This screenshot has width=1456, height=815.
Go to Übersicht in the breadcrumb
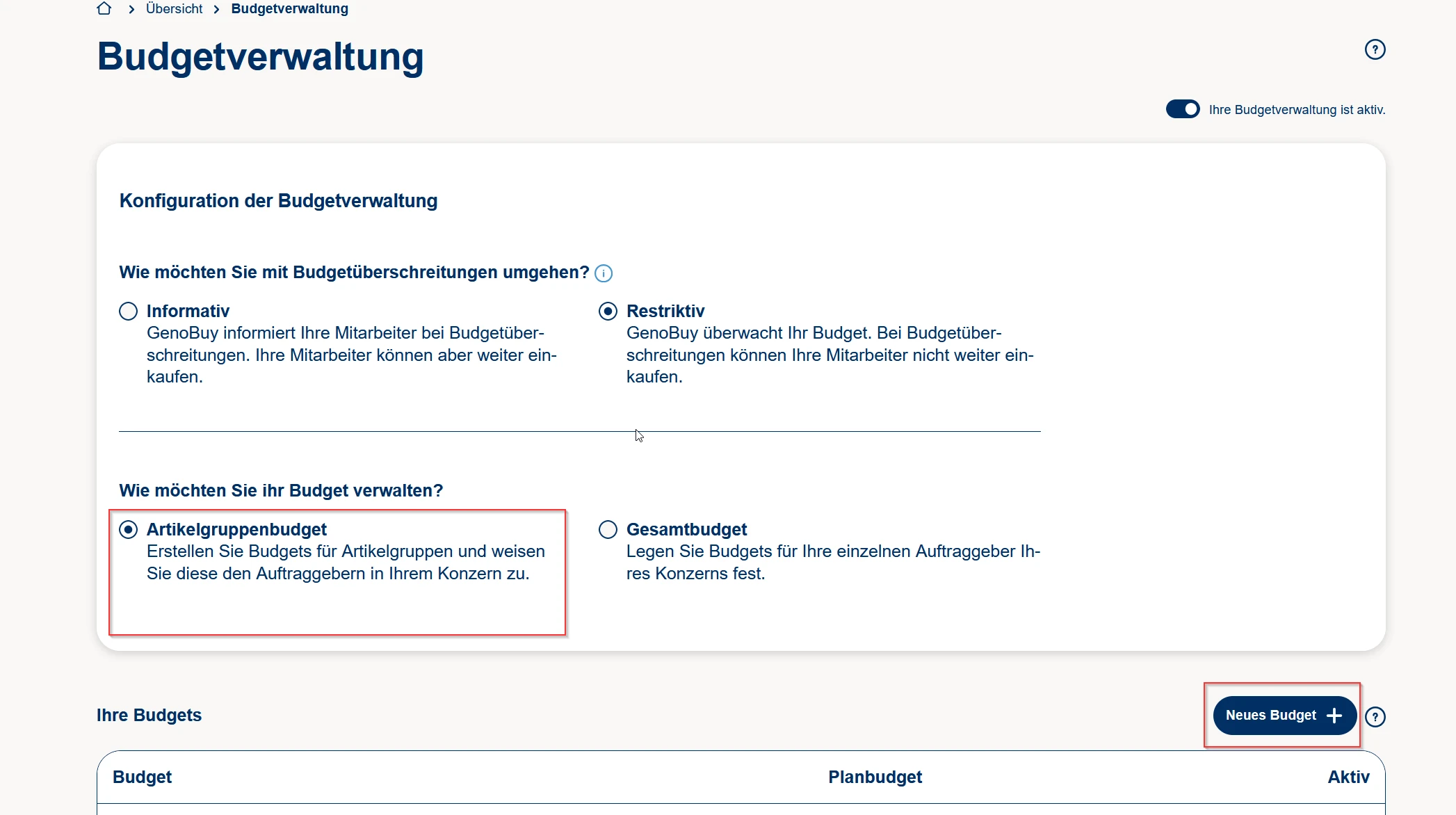(174, 9)
